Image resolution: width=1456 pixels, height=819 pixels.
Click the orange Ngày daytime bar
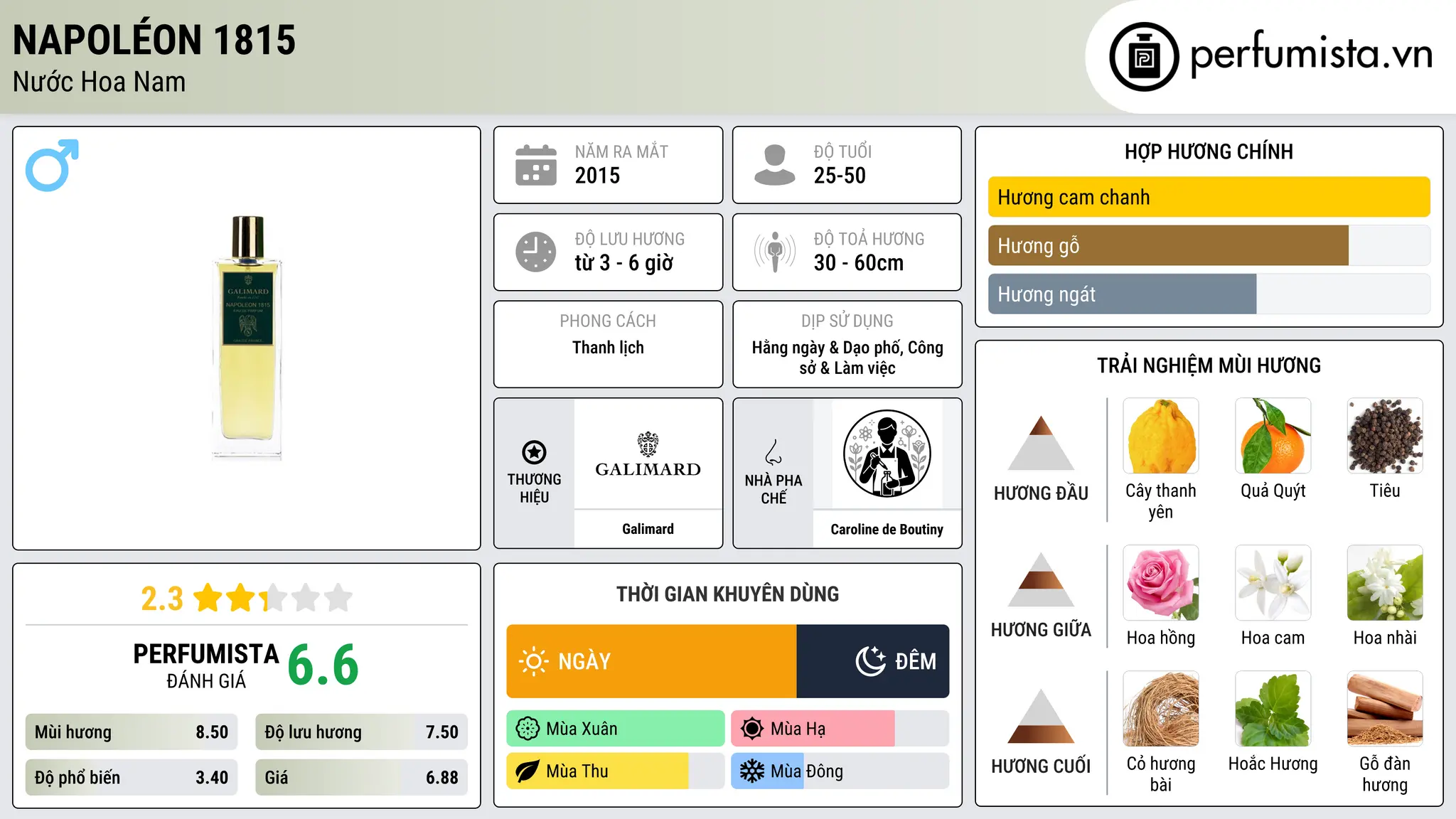click(x=651, y=661)
